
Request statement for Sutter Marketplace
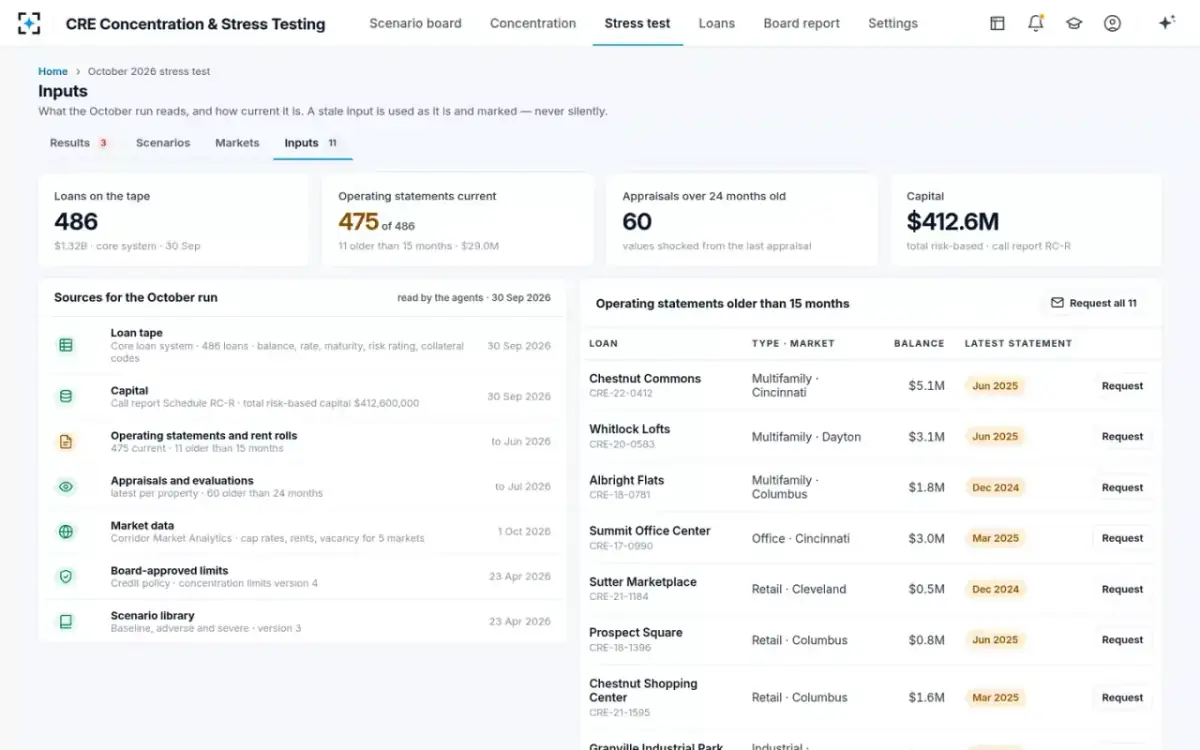(1122, 589)
